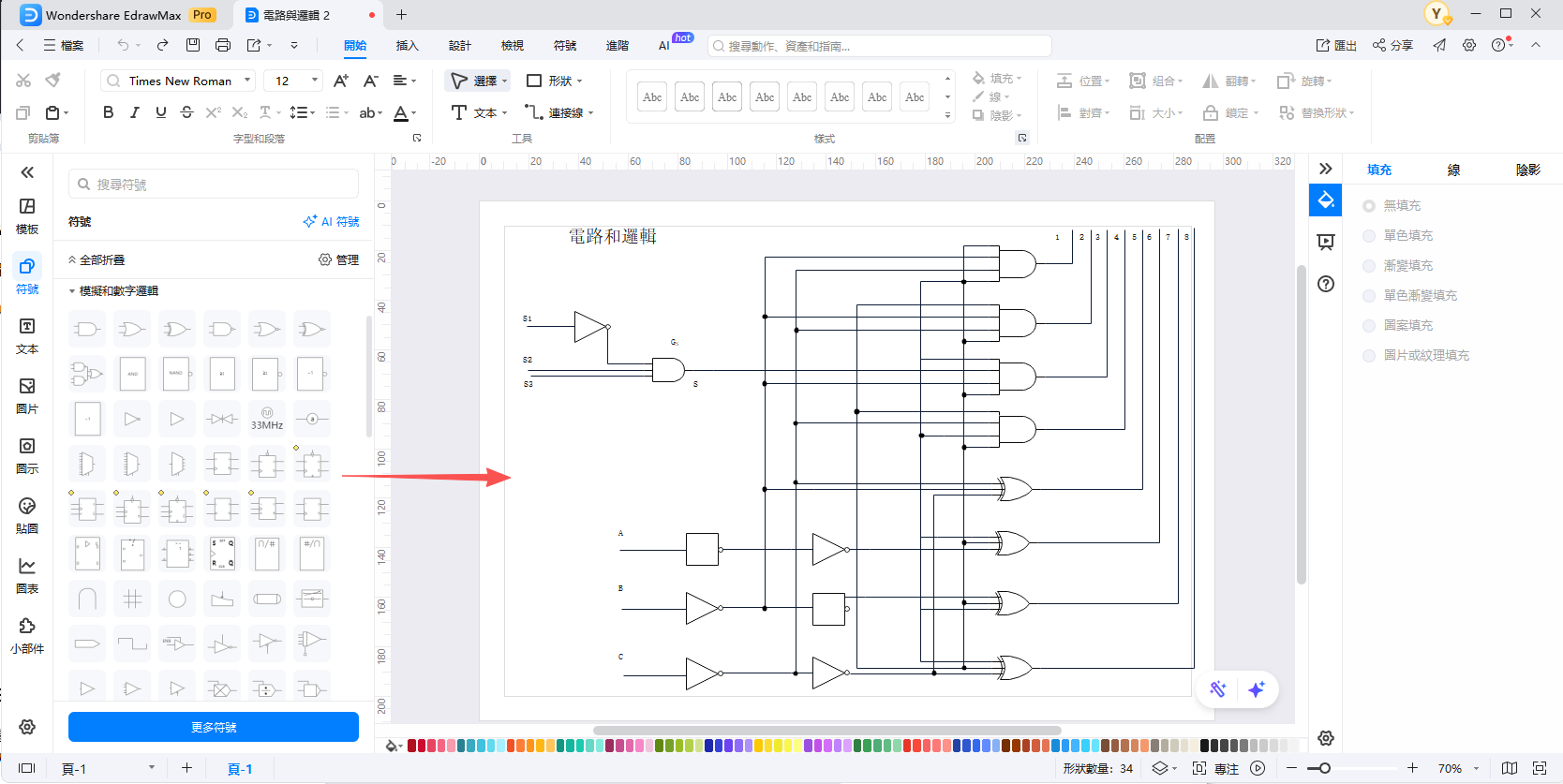Click the save icon in top toolbar

pyautogui.click(x=193, y=45)
